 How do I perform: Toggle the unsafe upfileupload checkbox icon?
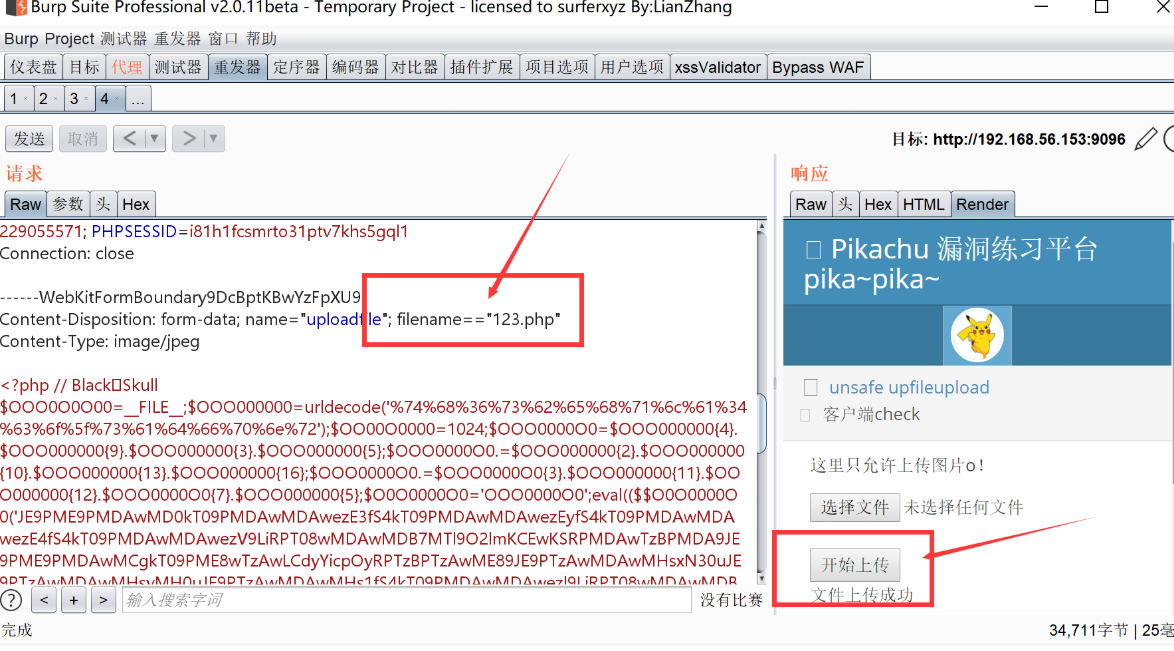(x=810, y=387)
